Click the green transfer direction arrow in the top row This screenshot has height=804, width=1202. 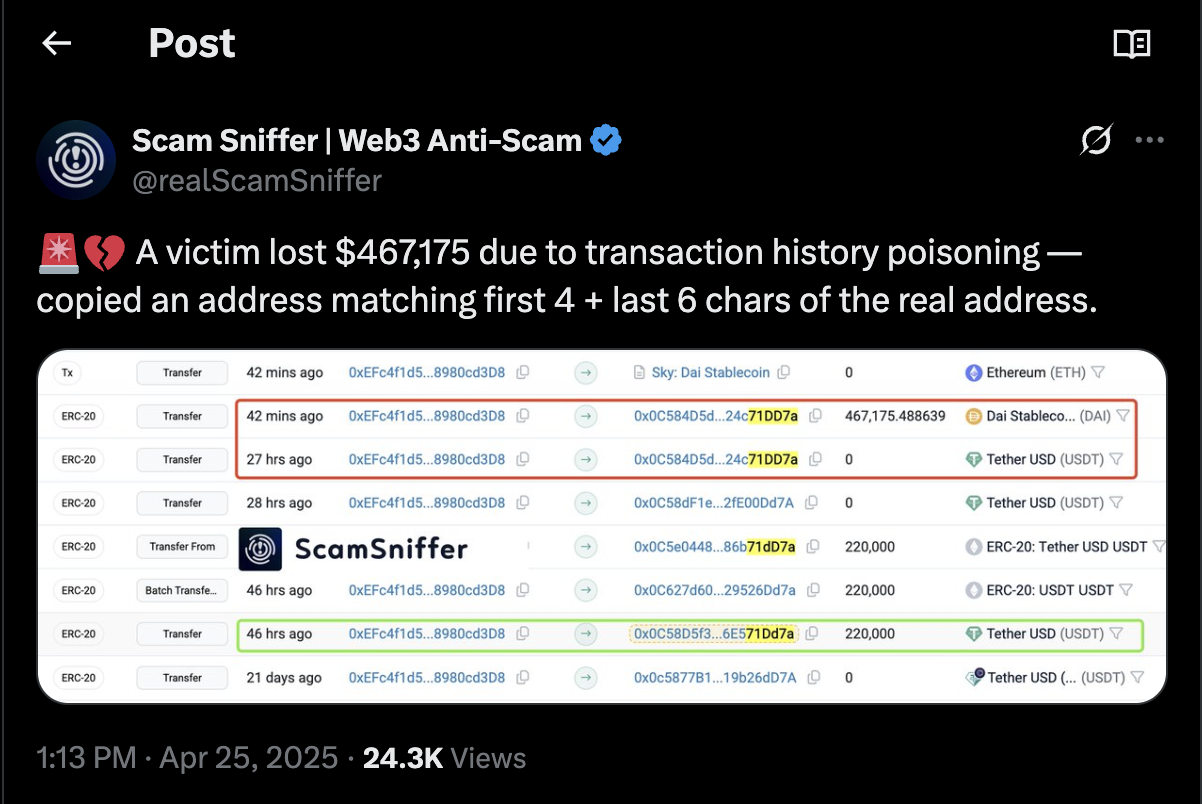(585, 372)
